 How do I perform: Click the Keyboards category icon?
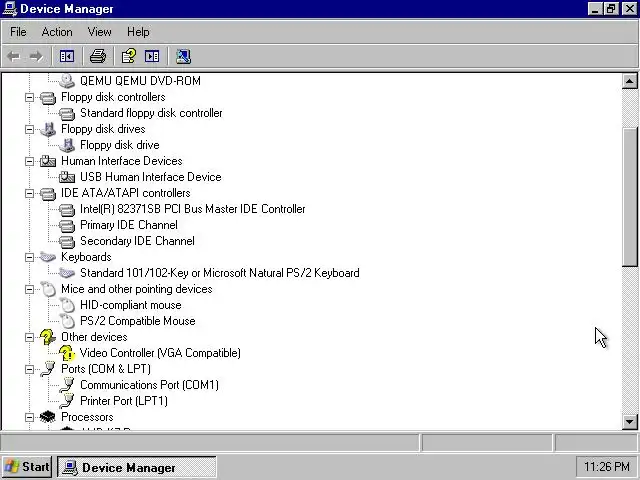pyautogui.click(x=48, y=257)
